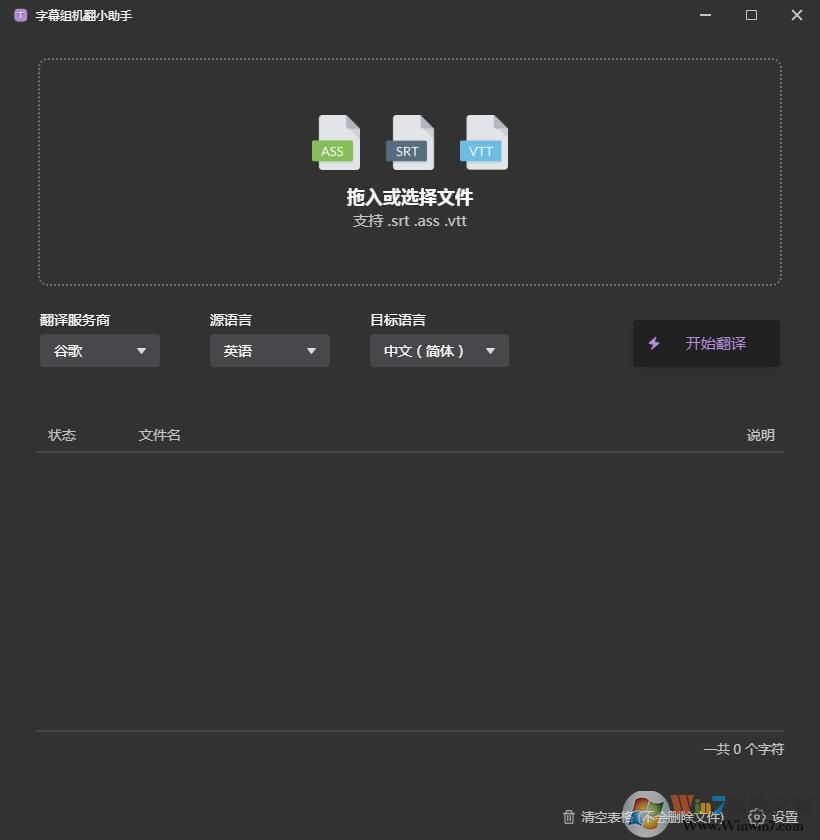Click the SRT file format icon

(x=409, y=142)
